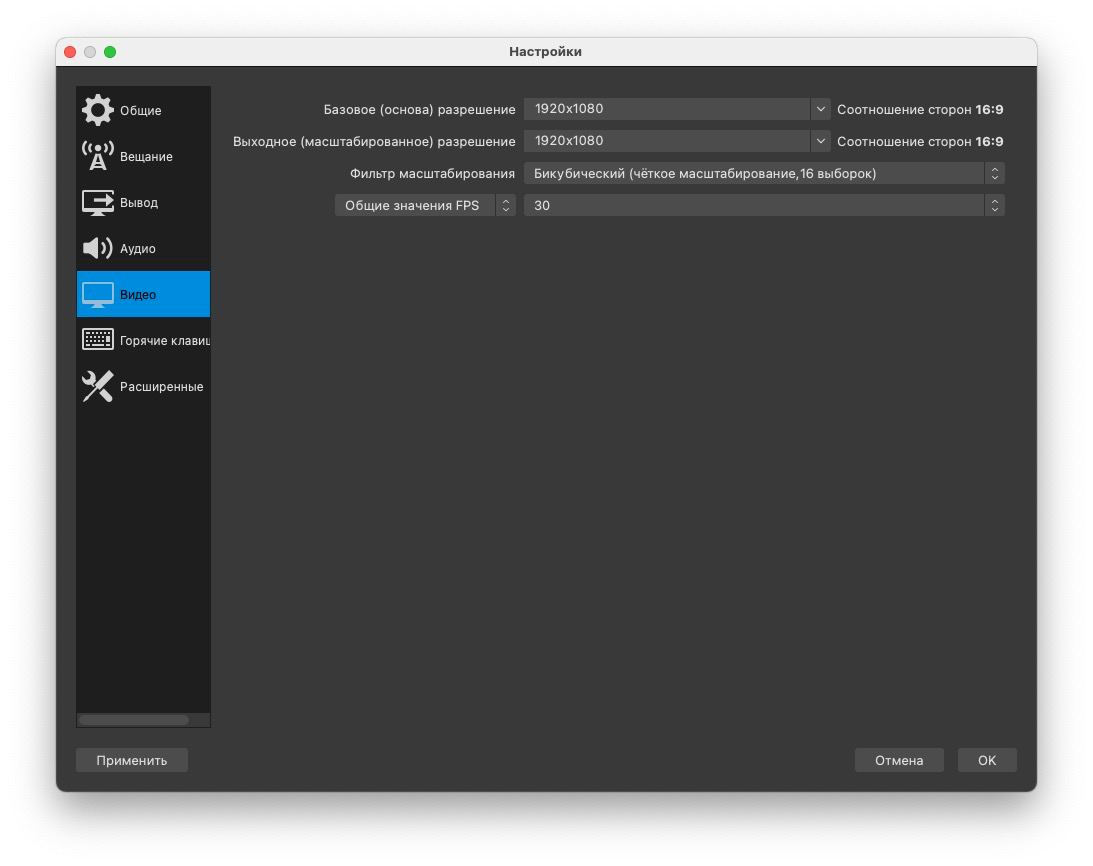Viewport: 1093px width, 866px height.
Task: Click the wrench icon for Расширенные
Action: point(98,386)
